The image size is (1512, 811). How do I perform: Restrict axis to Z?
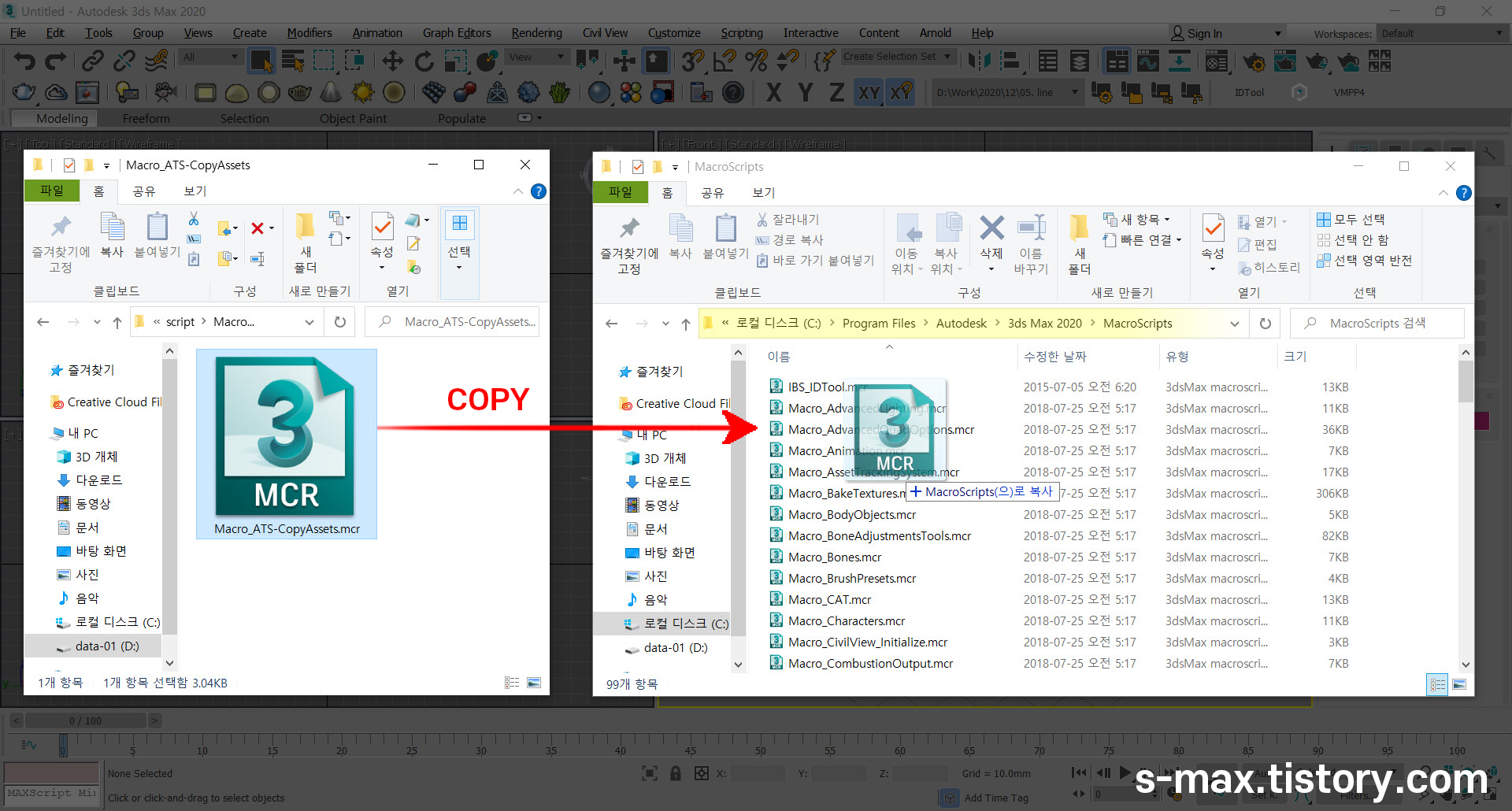pyautogui.click(x=836, y=93)
